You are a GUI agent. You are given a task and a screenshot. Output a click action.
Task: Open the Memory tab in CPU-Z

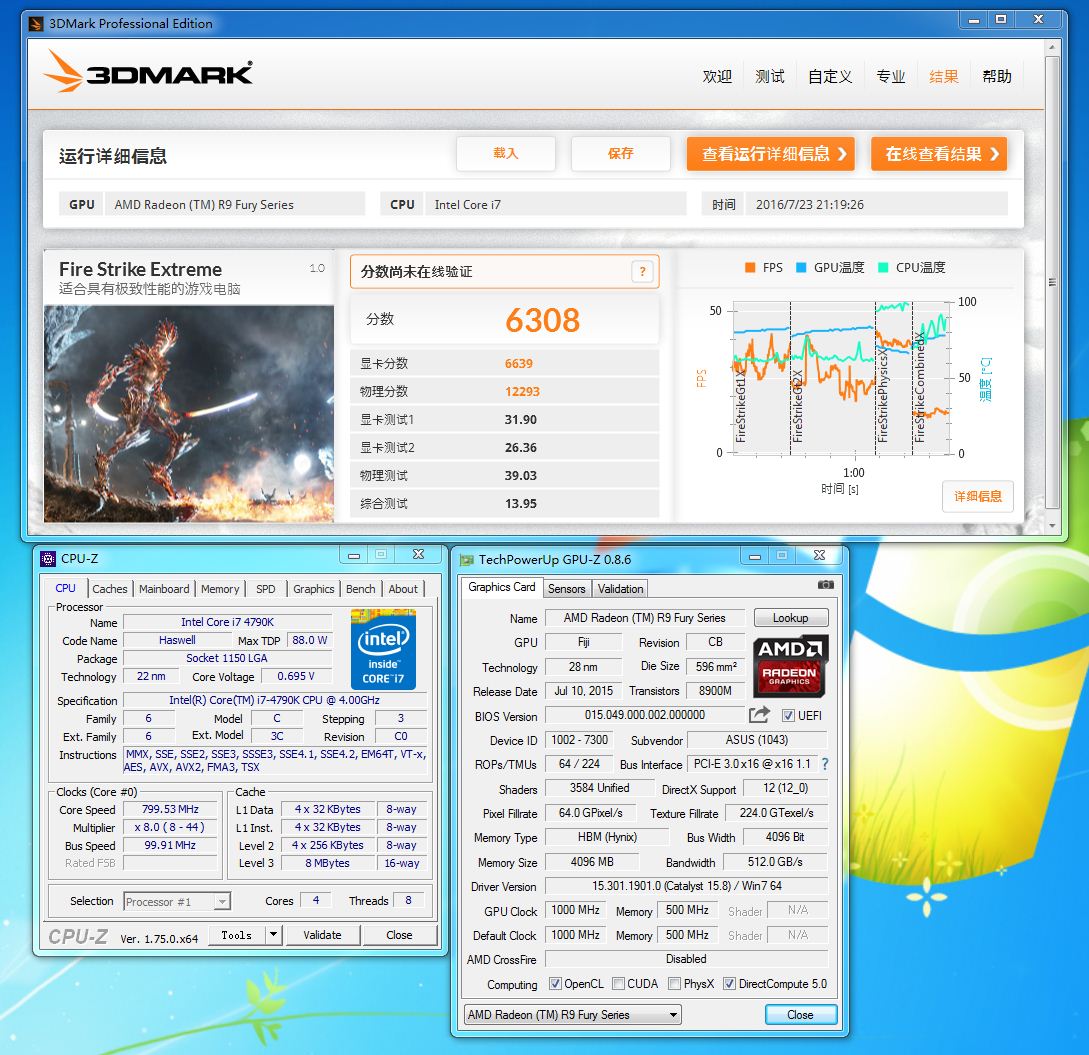(x=219, y=589)
